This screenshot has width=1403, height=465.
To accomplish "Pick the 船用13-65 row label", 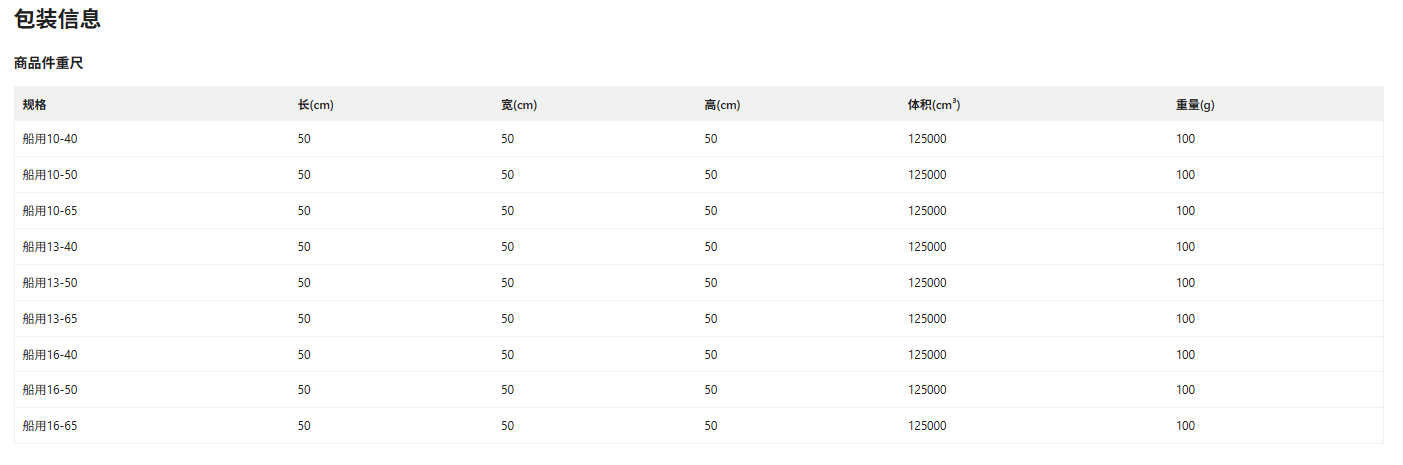I will click(50, 319).
